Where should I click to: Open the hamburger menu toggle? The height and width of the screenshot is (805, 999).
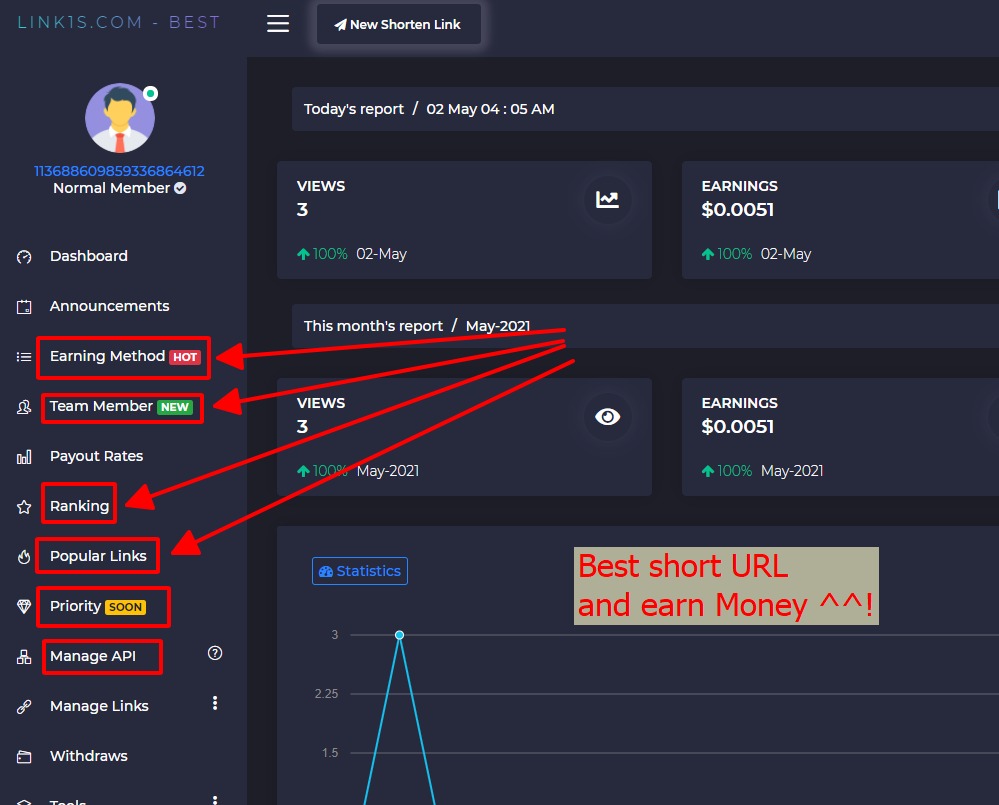click(x=278, y=24)
